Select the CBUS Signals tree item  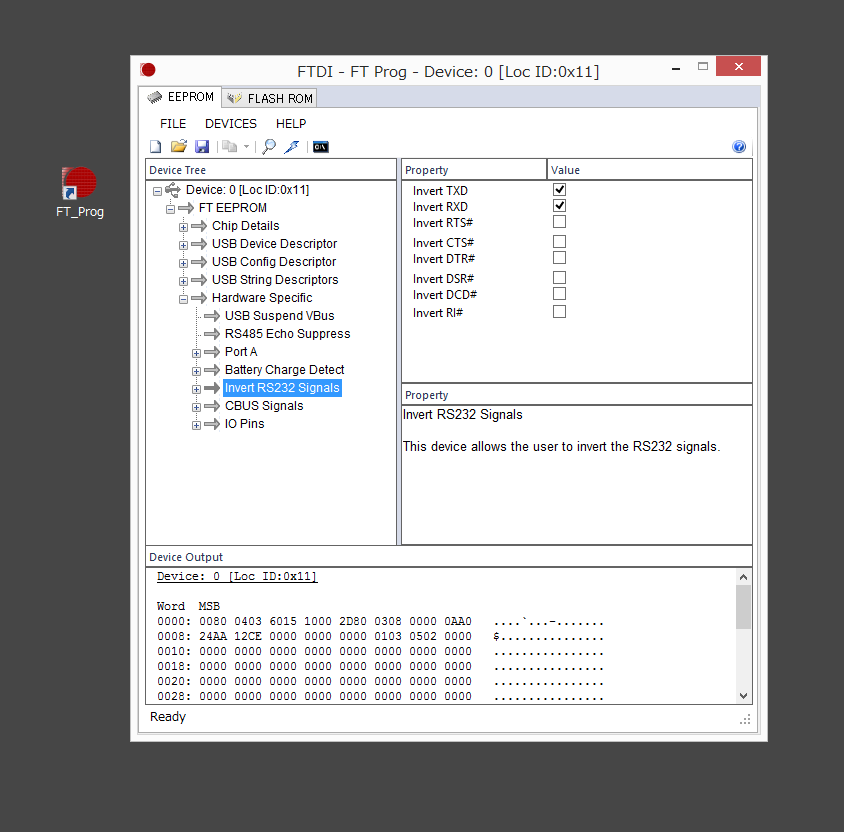pos(264,406)
